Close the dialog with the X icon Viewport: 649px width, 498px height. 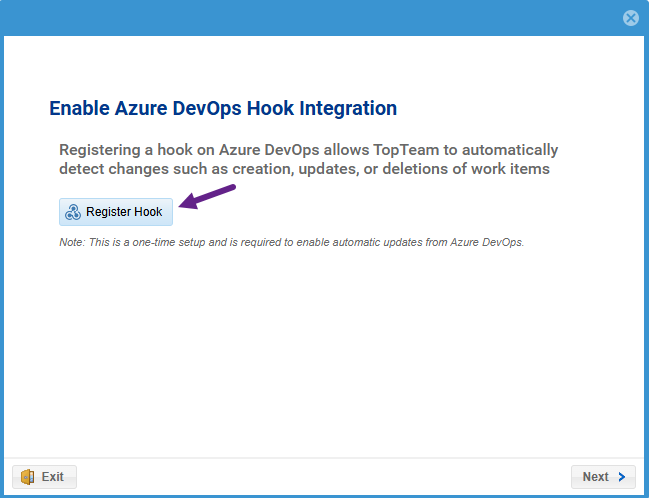630,18
